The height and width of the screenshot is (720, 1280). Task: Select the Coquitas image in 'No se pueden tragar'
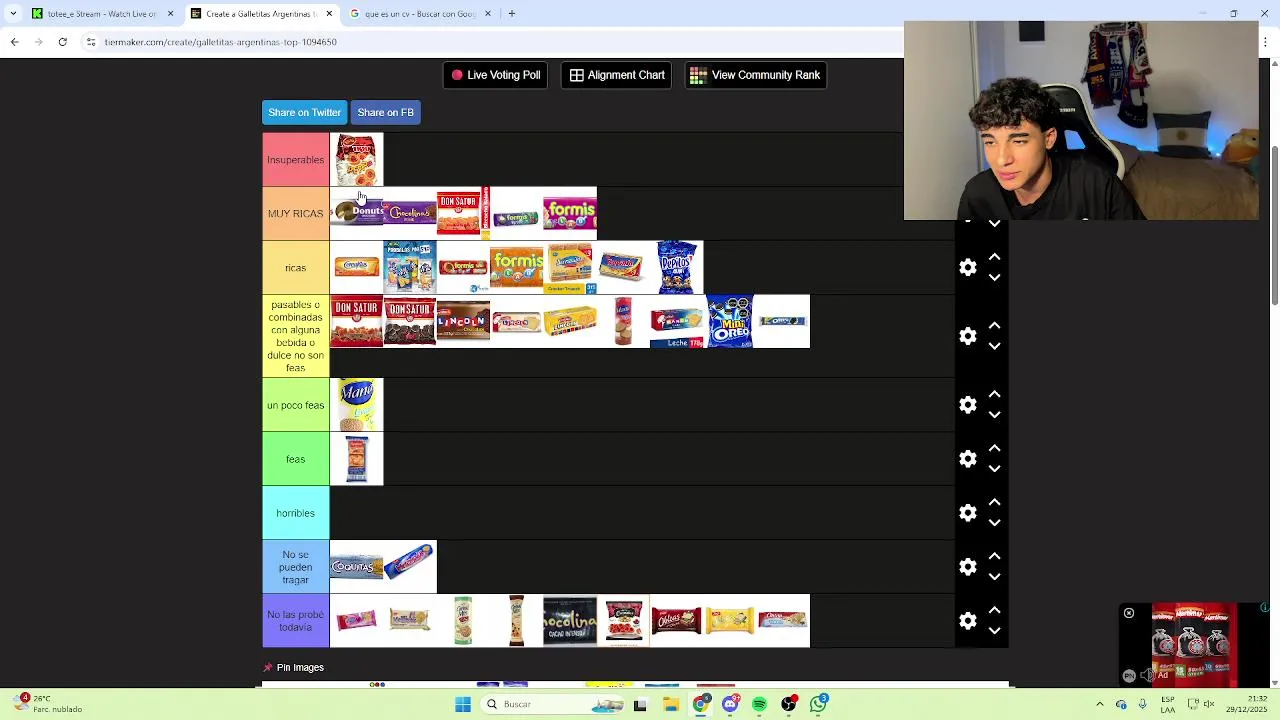point(357,567)
